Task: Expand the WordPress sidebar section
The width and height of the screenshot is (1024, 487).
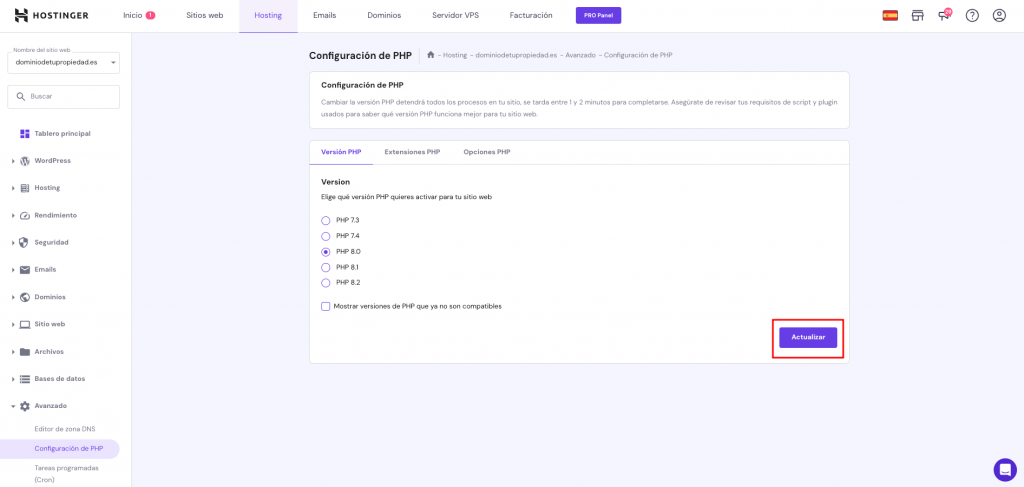Action: [52, 161]
